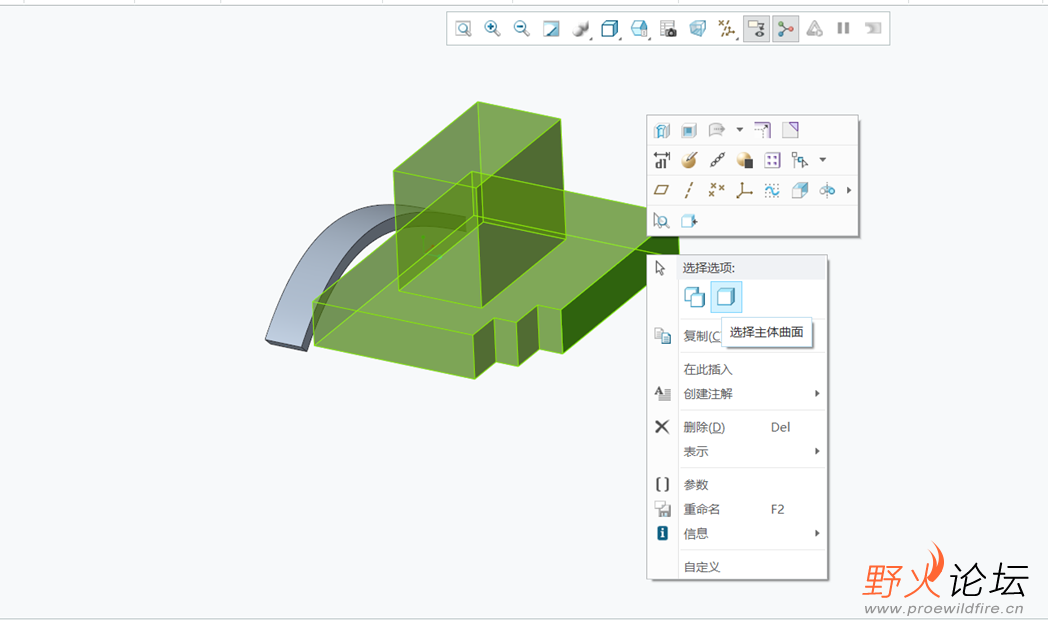Click the purple dashed corner arrow icon
The height and width of the screenshot is (625, 1048).
tap(763, 130)
